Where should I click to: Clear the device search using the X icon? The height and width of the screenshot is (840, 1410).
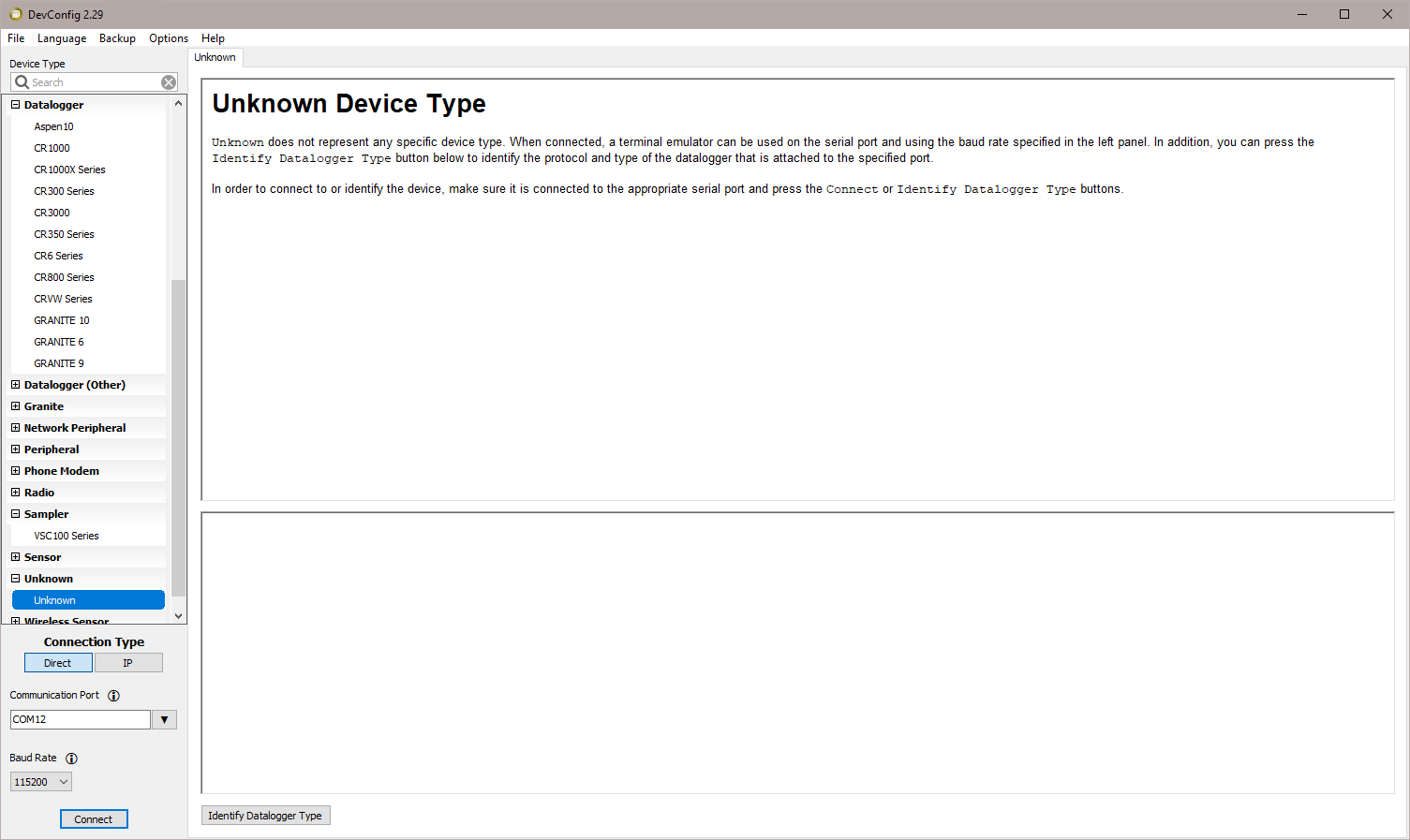point(169,82)
